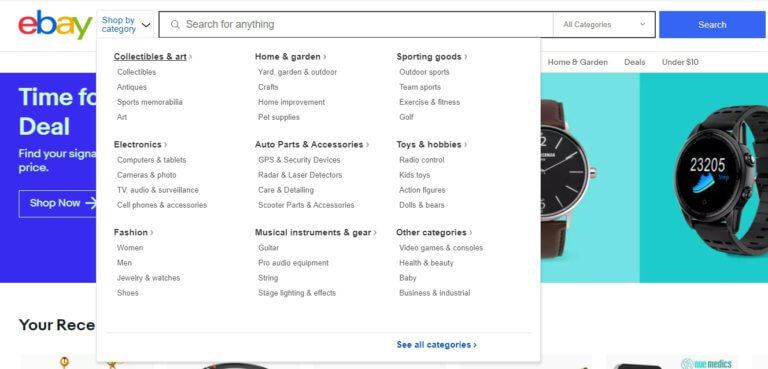Open the String instruments link
The height and width of the screenshot is (369, 768).
268,278
